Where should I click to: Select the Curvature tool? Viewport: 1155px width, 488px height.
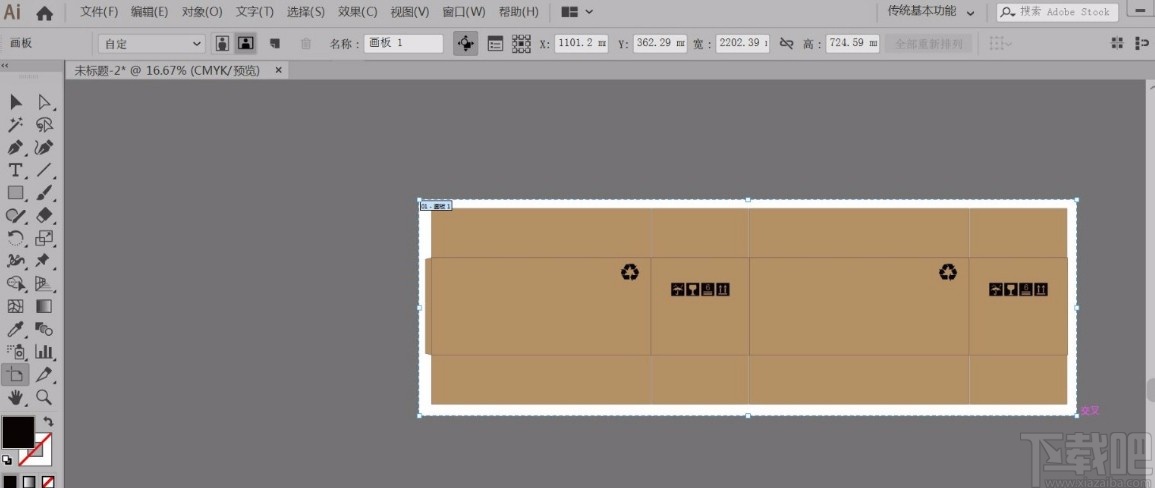(43, 147)
